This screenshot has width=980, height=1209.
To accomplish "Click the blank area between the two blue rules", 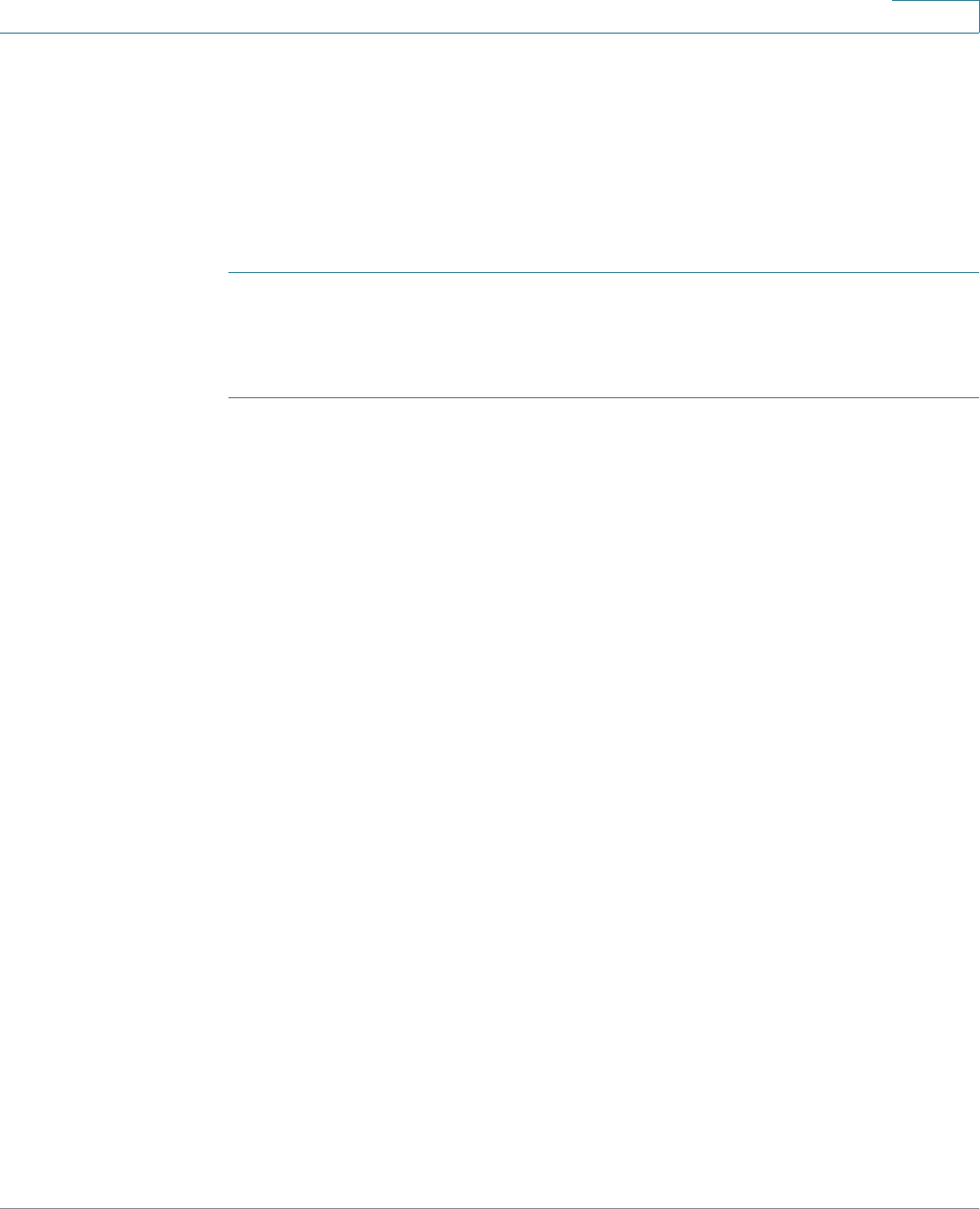I will tap(604, 336).
